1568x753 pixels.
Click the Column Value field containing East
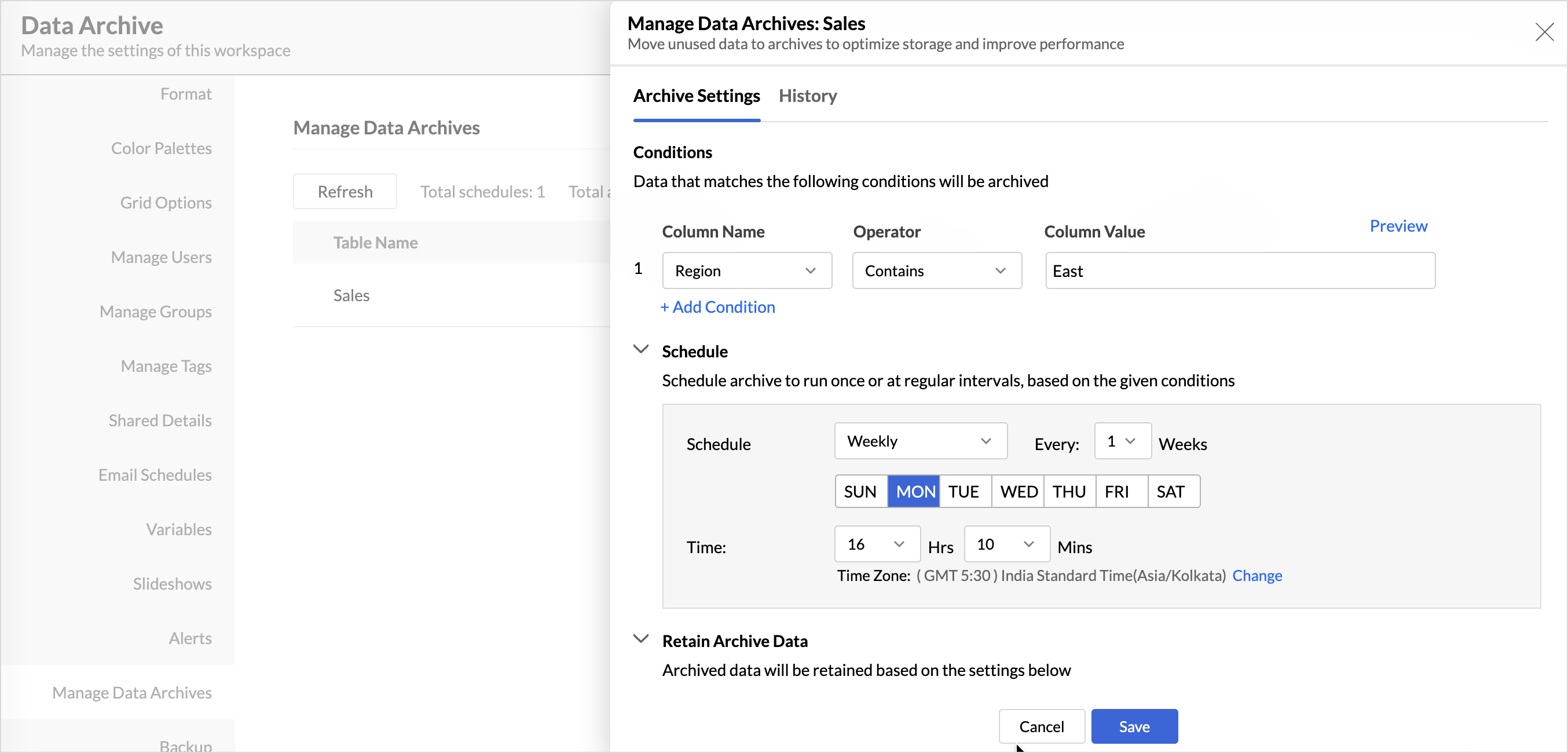point(1239,271)
